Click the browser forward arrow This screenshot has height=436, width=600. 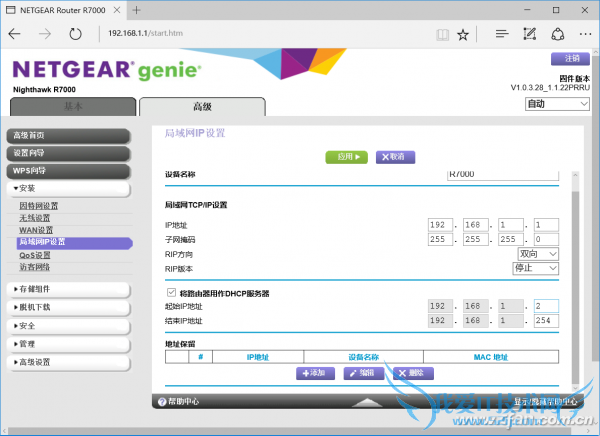(x=45, y=34)
